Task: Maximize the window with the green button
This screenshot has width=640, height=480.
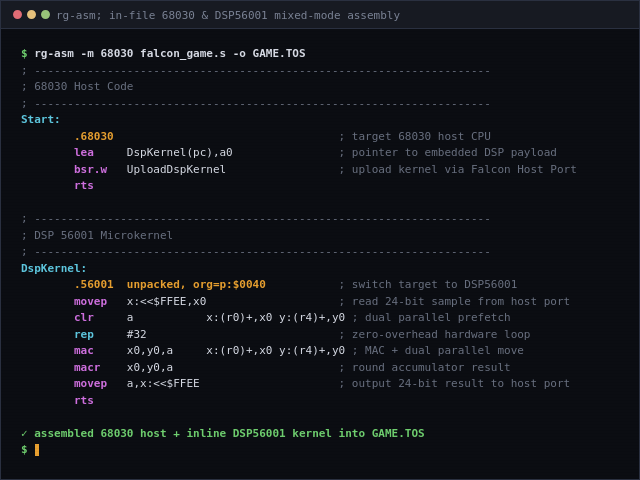Action: pos(45,15)
